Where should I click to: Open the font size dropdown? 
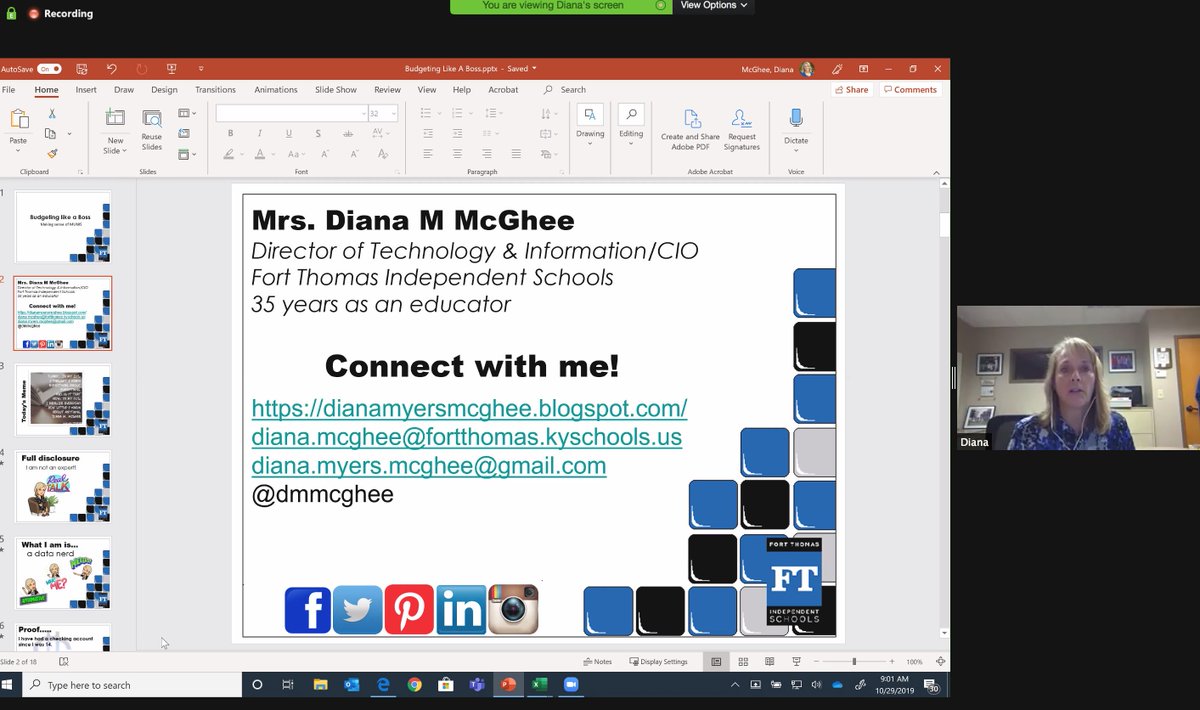[393, 114]
